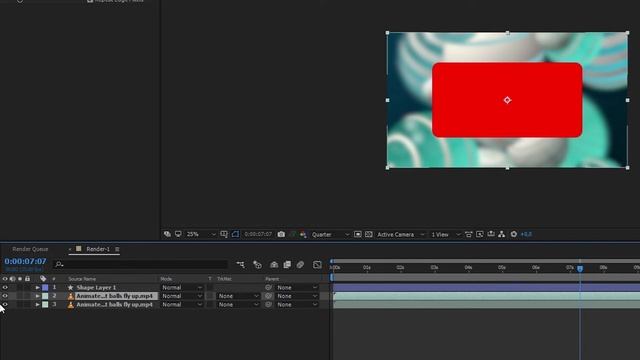The height and width of the screenshot is (360, 640).
Task: Click the Mode column header
Action: (166, 279)
